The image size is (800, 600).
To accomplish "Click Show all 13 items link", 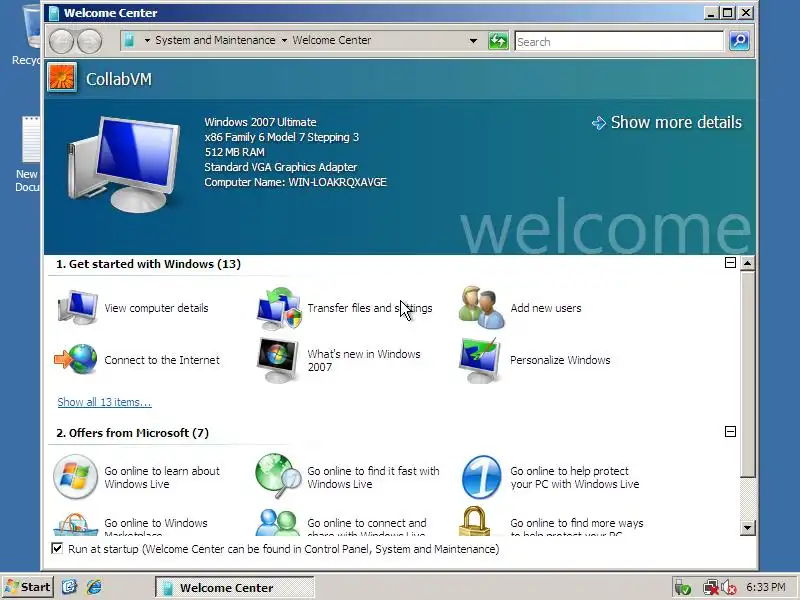I will point(104,402).
